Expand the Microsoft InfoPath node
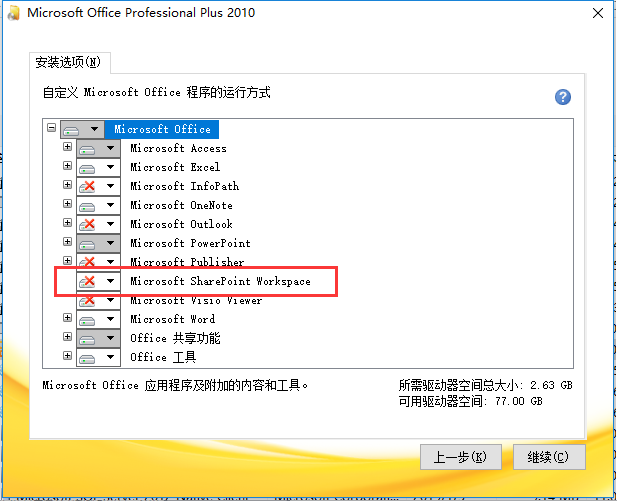This screenshot has width=617, height=501. click(67, 185)
